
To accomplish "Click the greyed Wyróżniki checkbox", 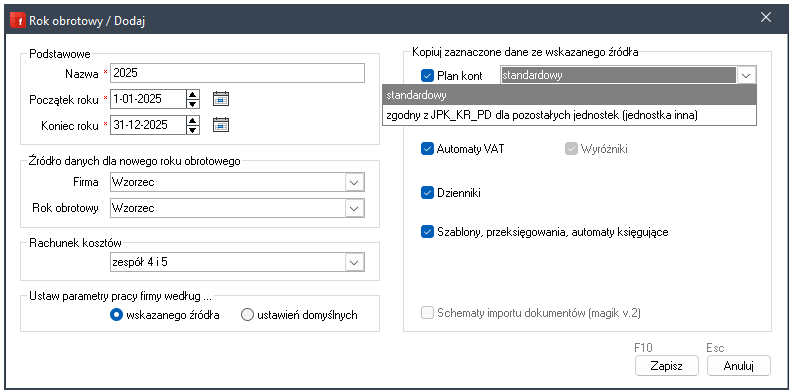I will (571, 149).
